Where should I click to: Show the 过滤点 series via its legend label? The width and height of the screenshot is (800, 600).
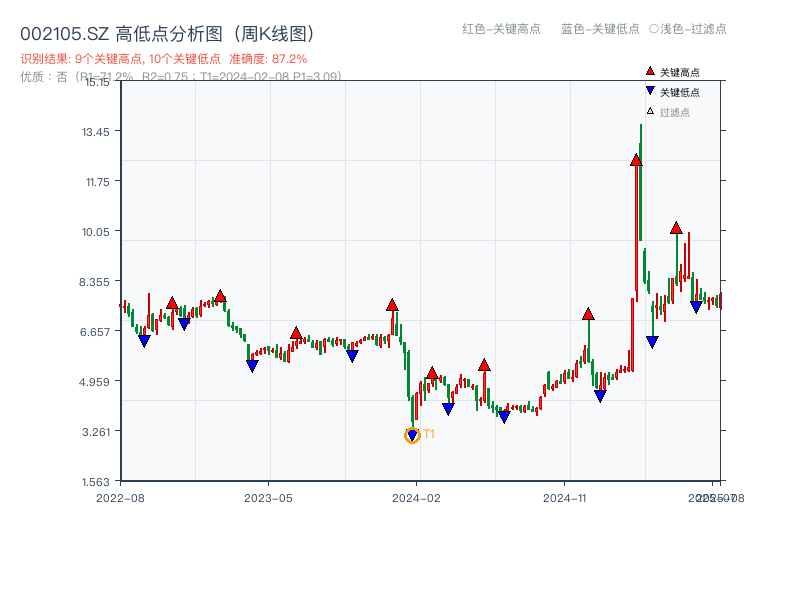(x=675, y=112)
